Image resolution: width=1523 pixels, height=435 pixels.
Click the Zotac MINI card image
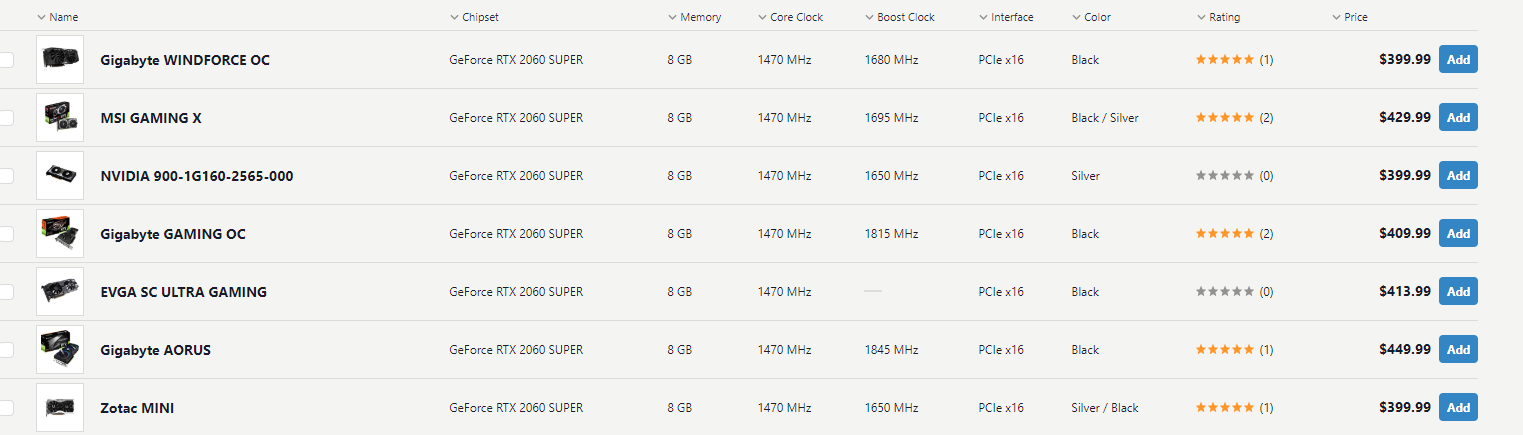pos(60,408)
